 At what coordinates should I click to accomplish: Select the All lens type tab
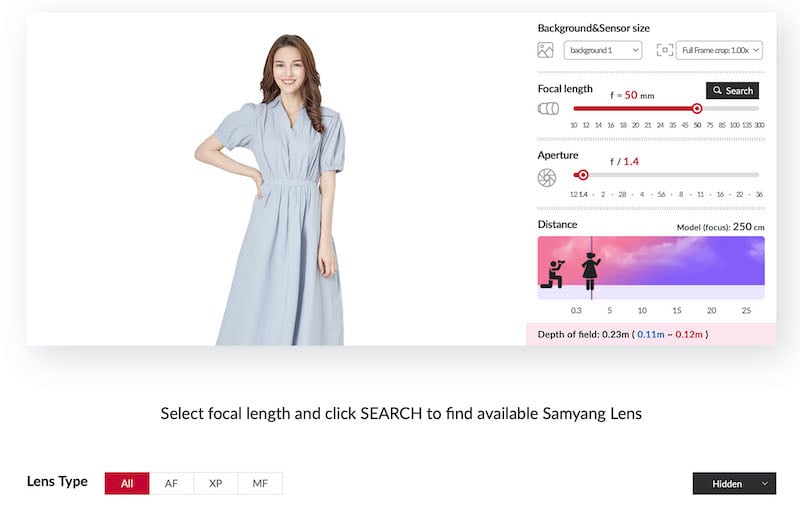(x=127, y=483)
